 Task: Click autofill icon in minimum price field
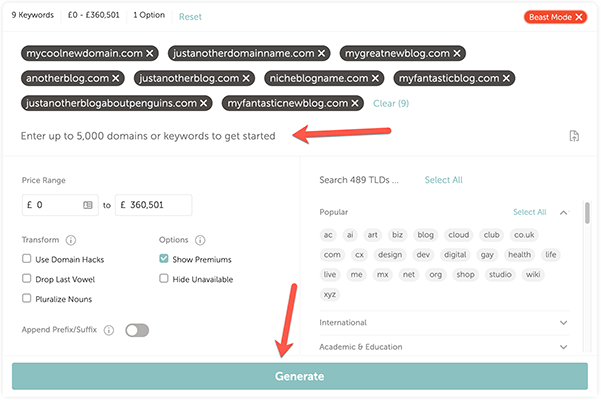(x=88, y=205)
